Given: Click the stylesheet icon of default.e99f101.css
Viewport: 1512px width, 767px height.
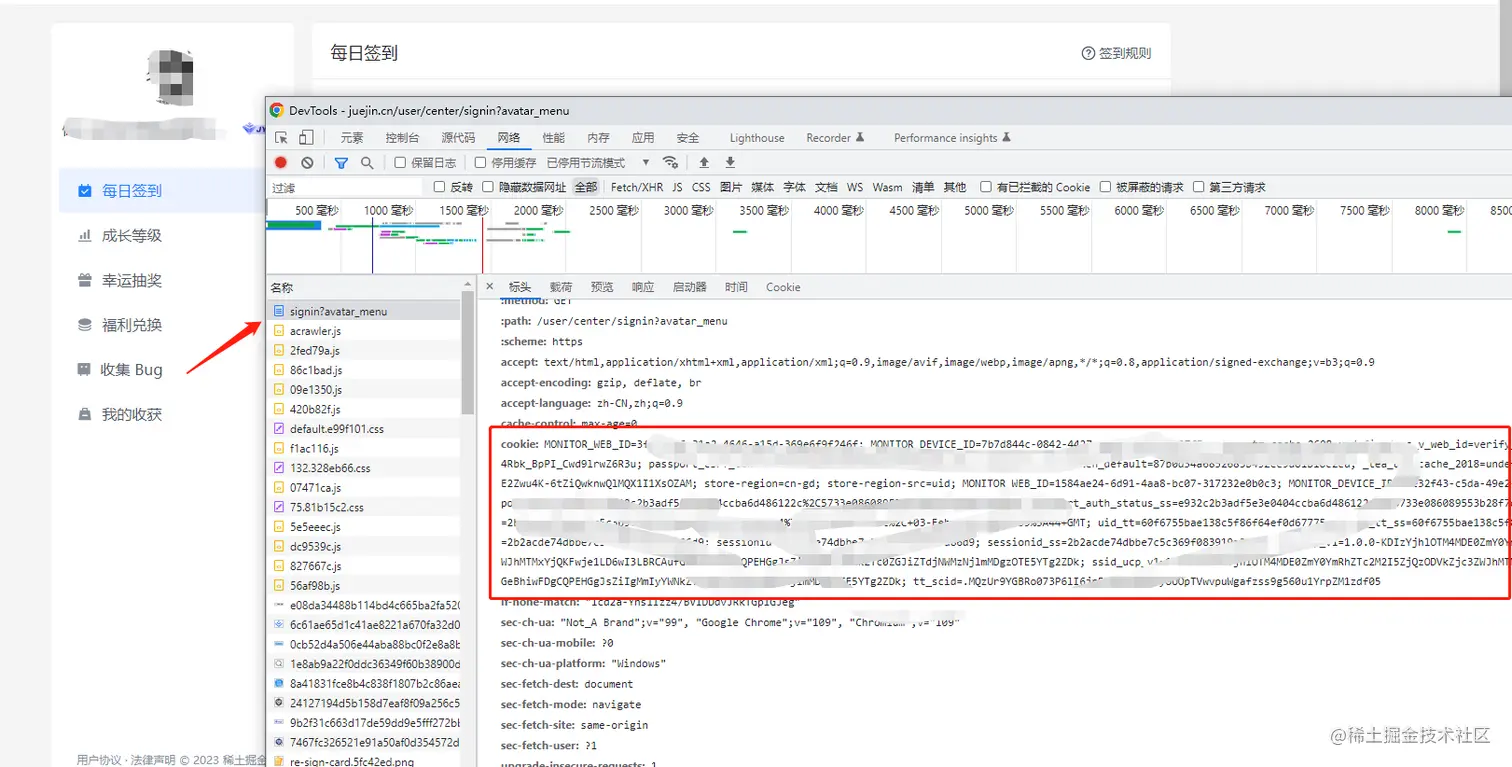Looking at the screenshot, I should tap(279, 429).
